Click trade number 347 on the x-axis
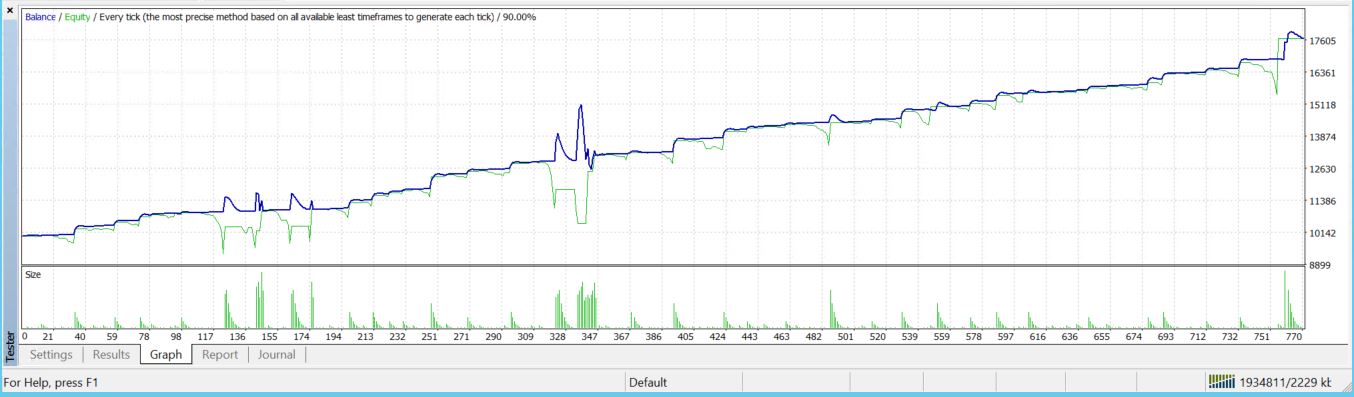Image resolution: width=1354 pixels, height=397 pixels. point(589,337)
